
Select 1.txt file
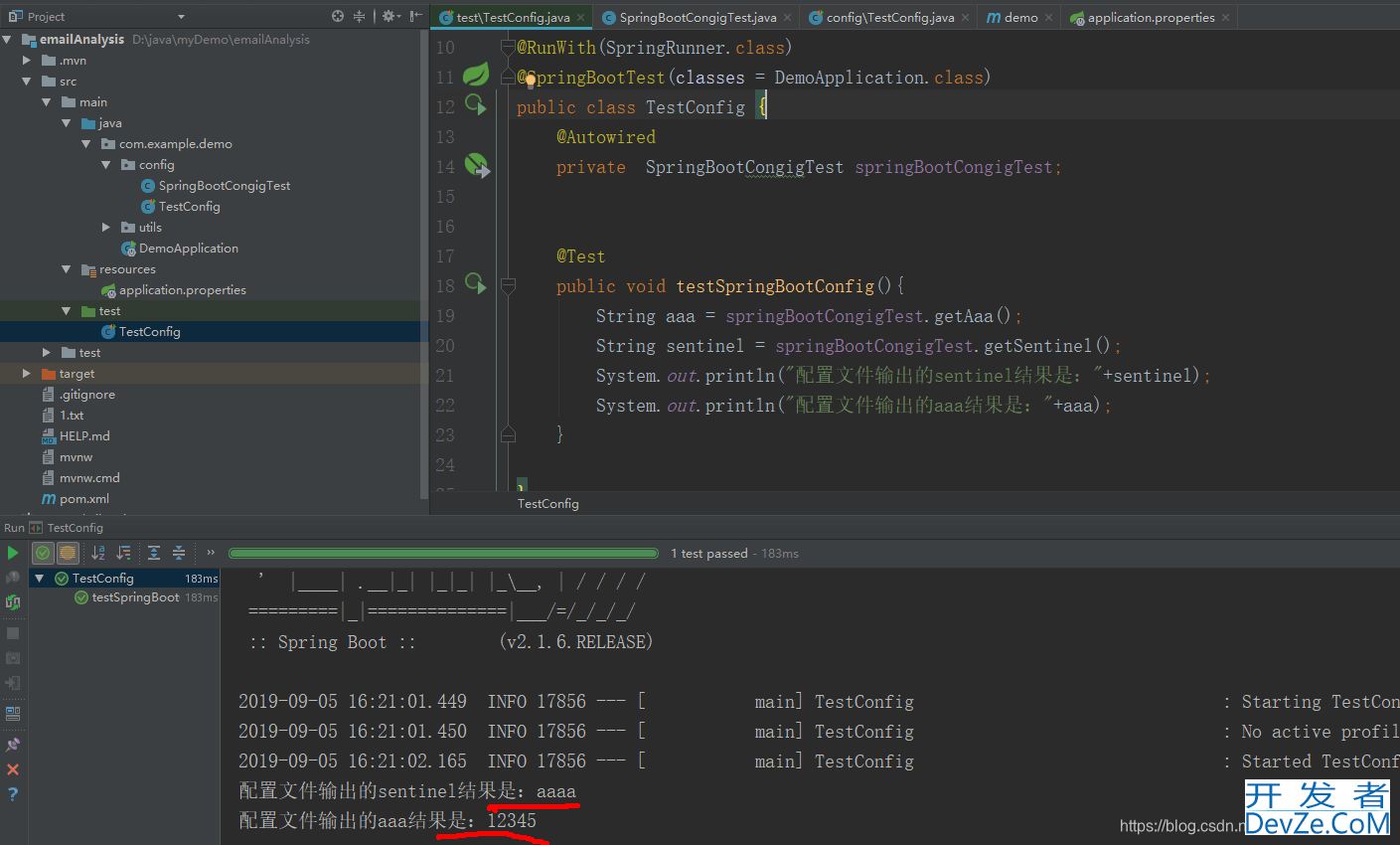71,416
